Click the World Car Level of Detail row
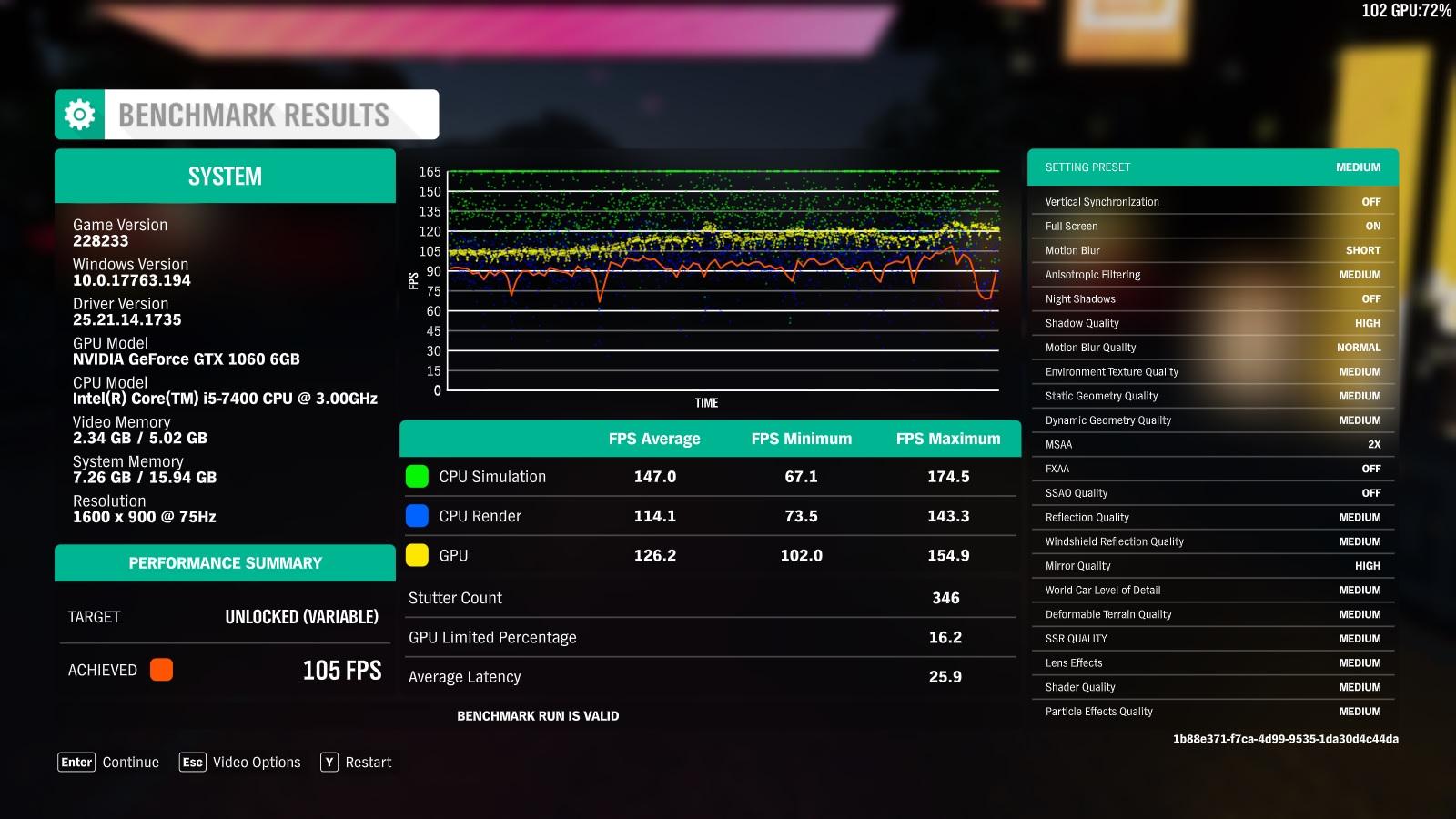Viewport: 1456px width, 819px height. [x=1213, y=590]
